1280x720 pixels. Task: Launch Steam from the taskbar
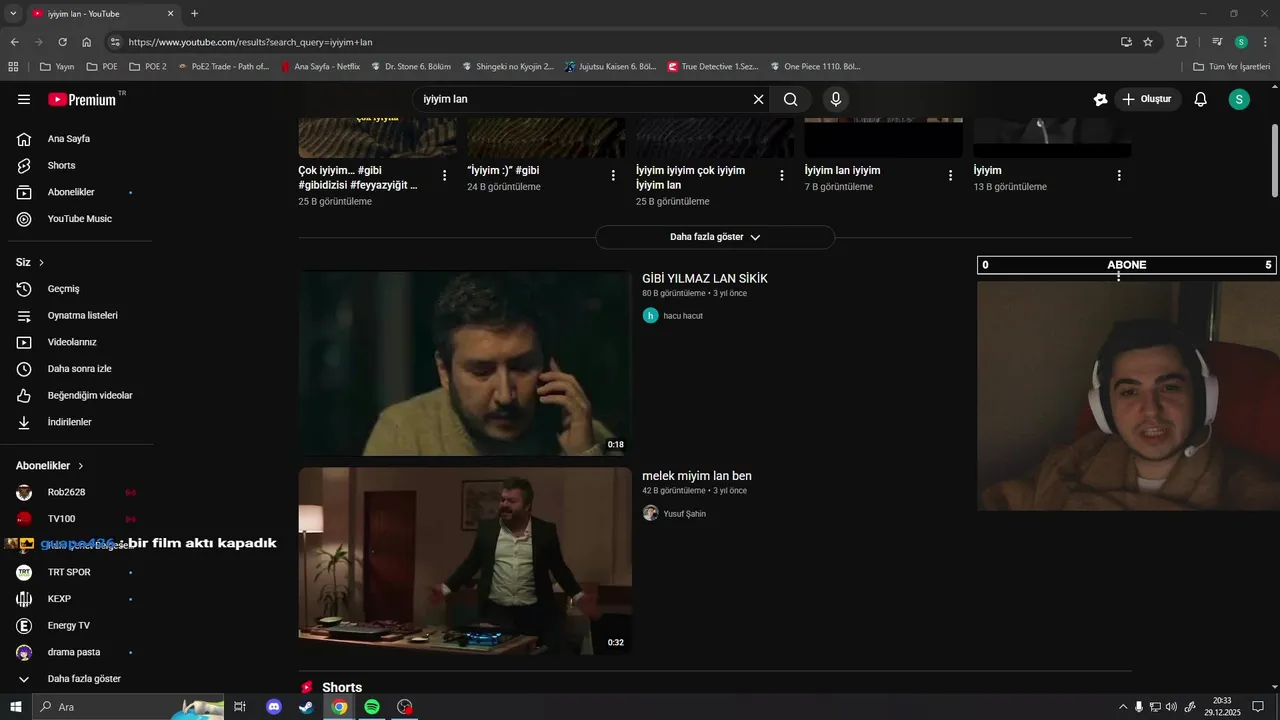[x=306, y=707]
